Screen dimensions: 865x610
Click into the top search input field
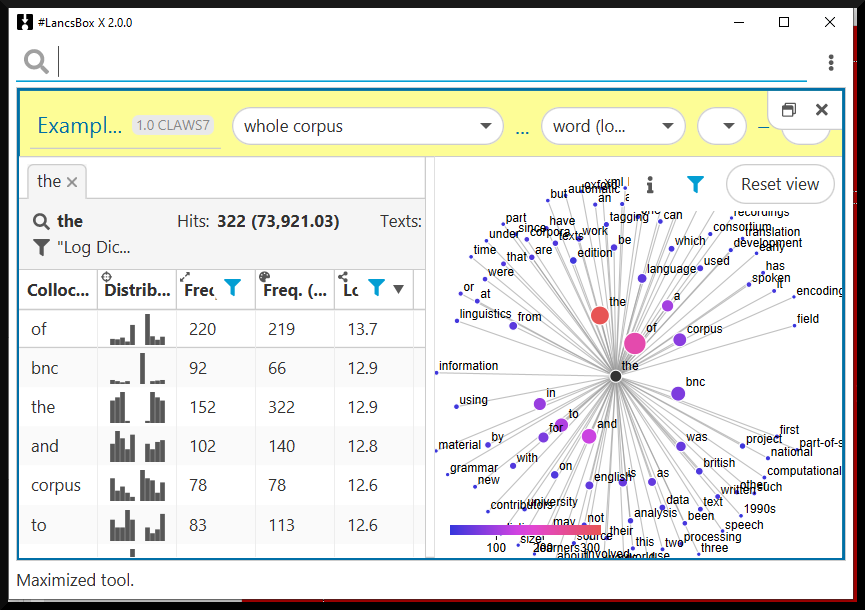[x=430, y=62]
